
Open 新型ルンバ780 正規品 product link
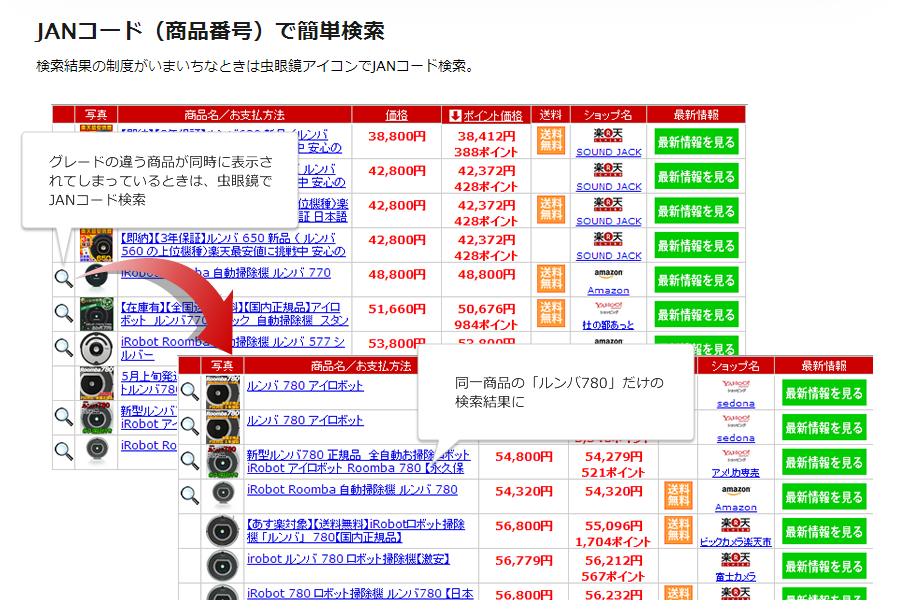359,461
